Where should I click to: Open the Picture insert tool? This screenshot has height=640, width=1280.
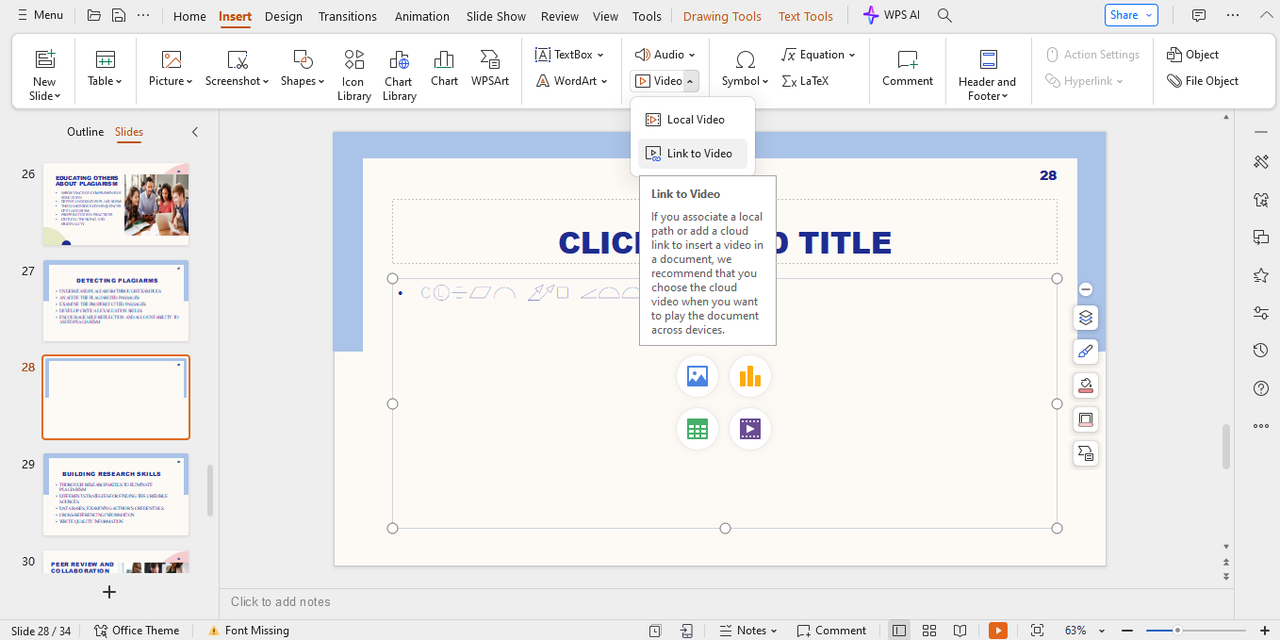pos(171,68)
